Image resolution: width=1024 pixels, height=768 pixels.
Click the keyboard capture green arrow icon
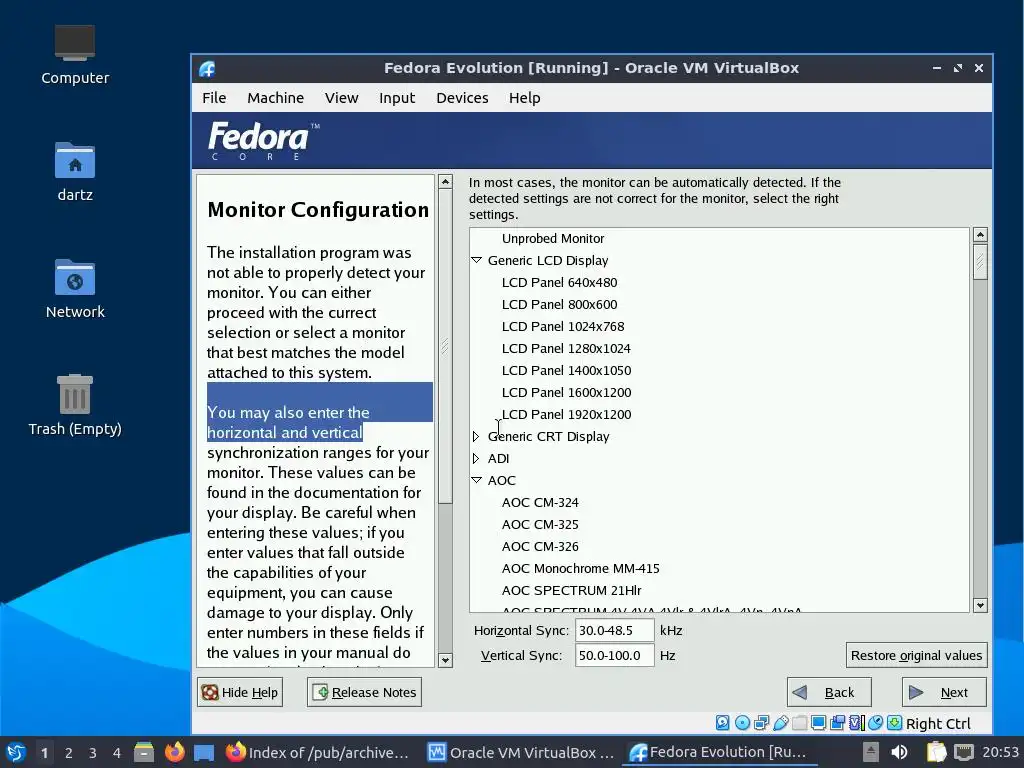click(x=895, y=723)
